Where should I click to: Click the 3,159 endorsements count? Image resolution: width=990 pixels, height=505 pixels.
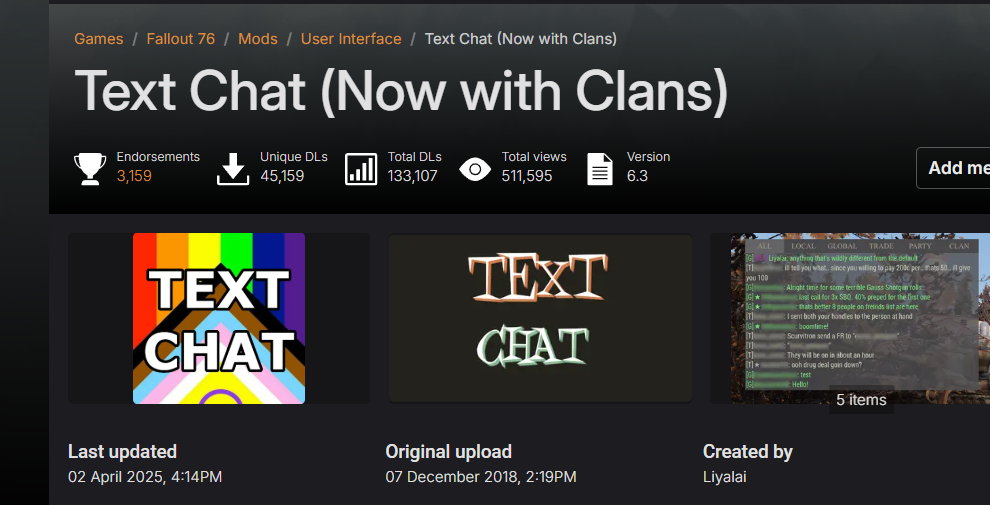134,176
